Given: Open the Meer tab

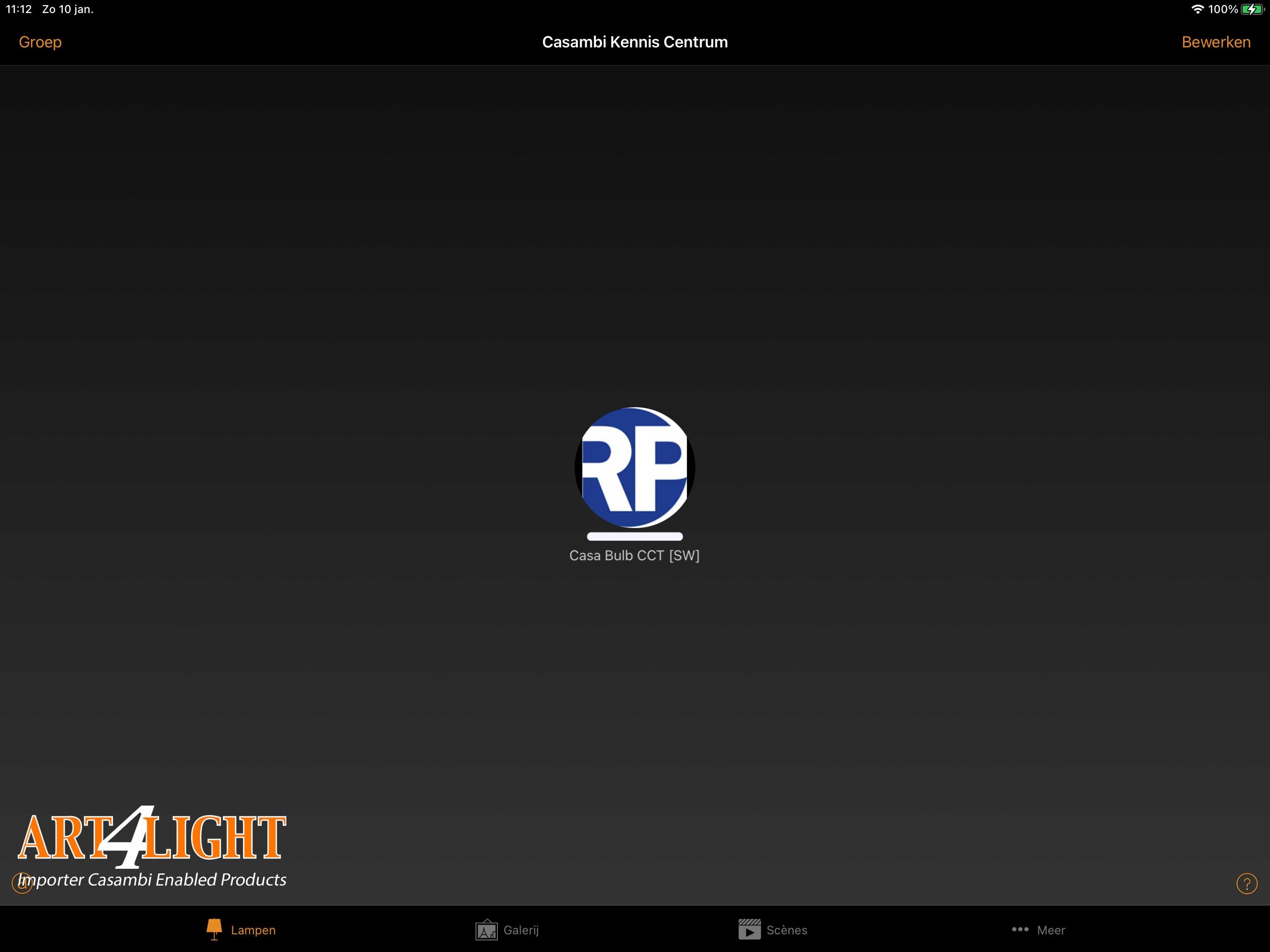Looking at the screenshot, I should pos(1038,930).
